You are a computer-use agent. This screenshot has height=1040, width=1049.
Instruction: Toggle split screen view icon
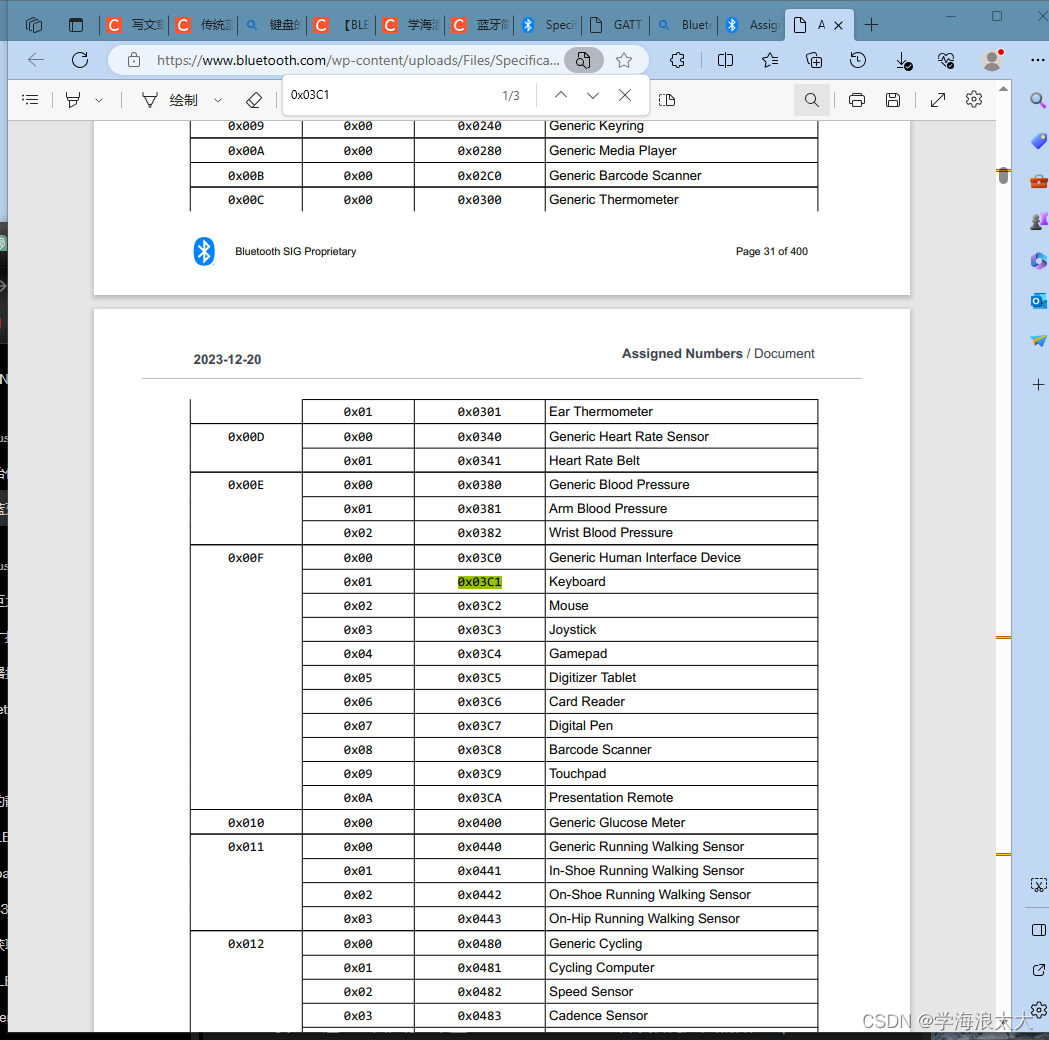point(725,60)
